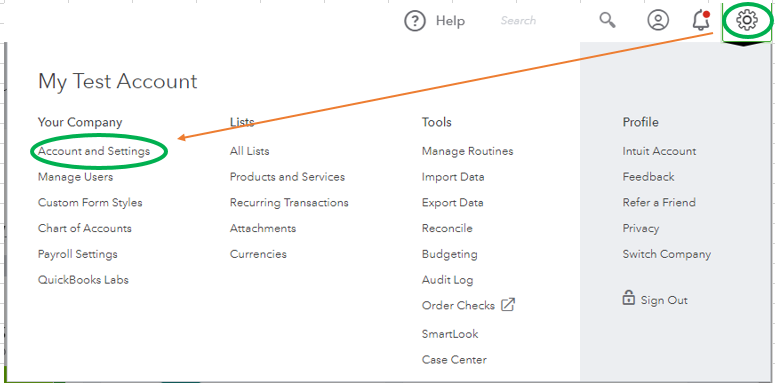Select Manage Users
Screen dimensions: 775x383
coord(75,177)
